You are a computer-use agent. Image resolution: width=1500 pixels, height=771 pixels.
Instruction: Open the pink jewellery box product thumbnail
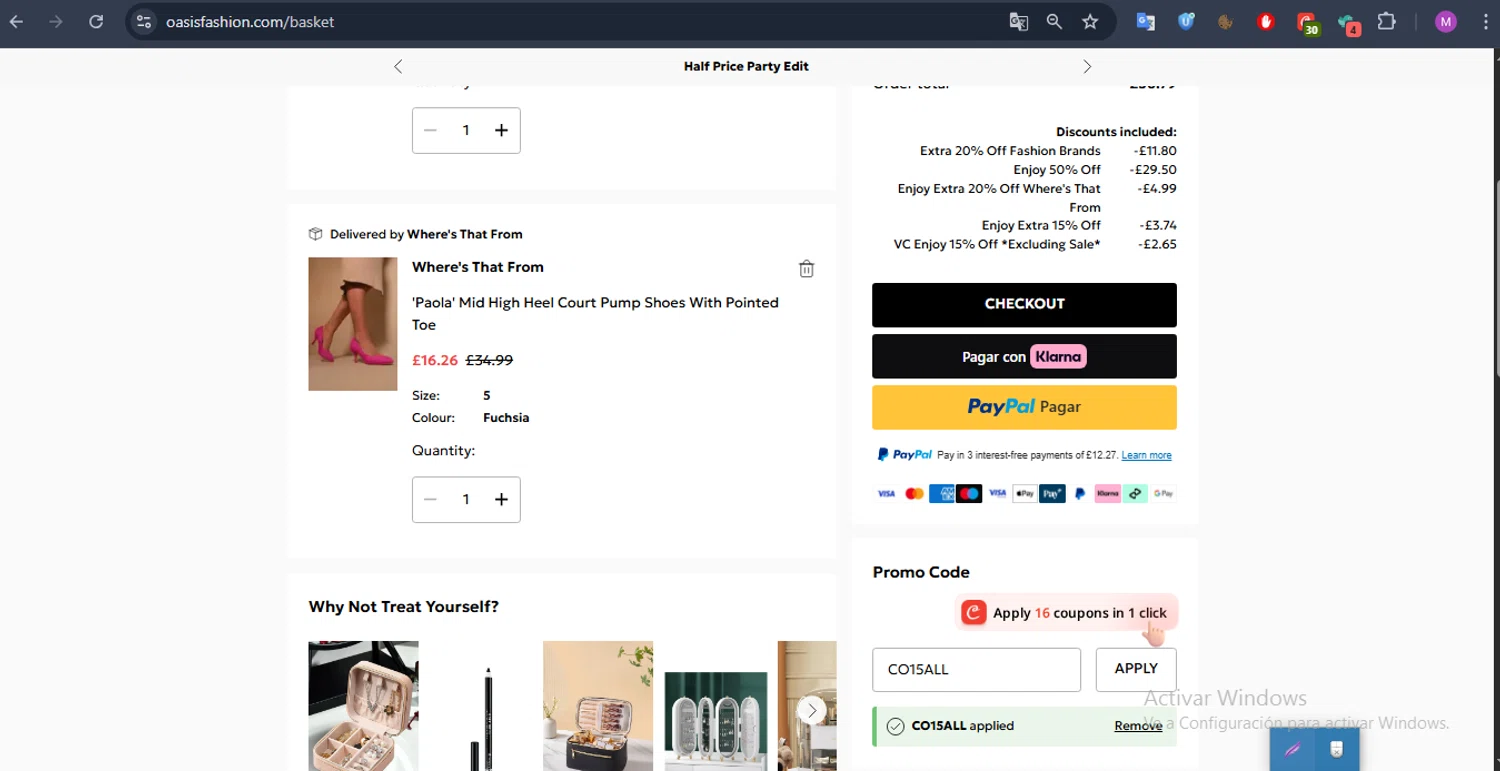coord(363,706)
